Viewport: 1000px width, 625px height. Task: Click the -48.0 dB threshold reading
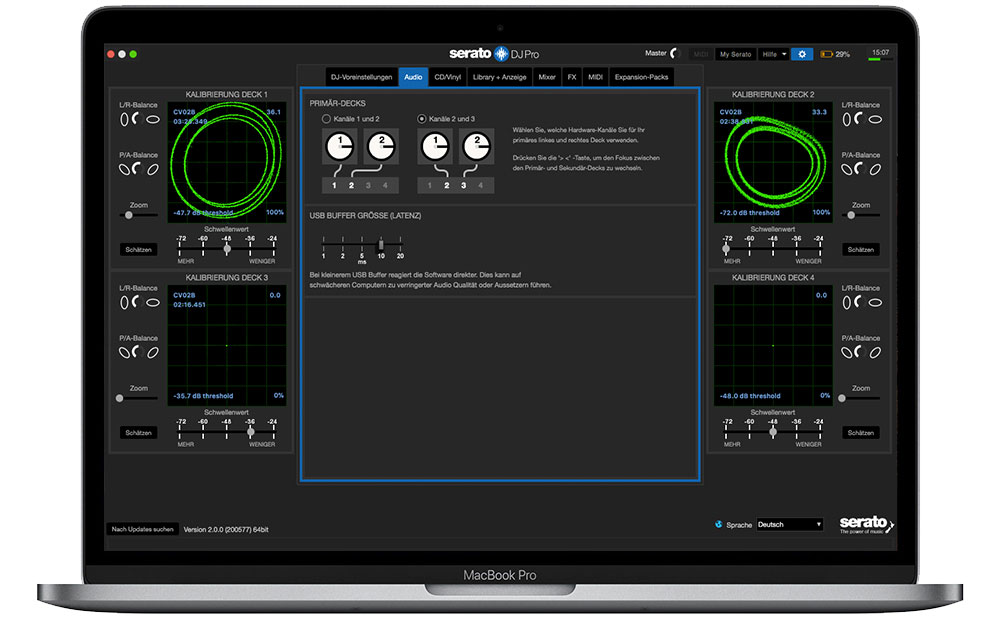[x=749, y=396]
